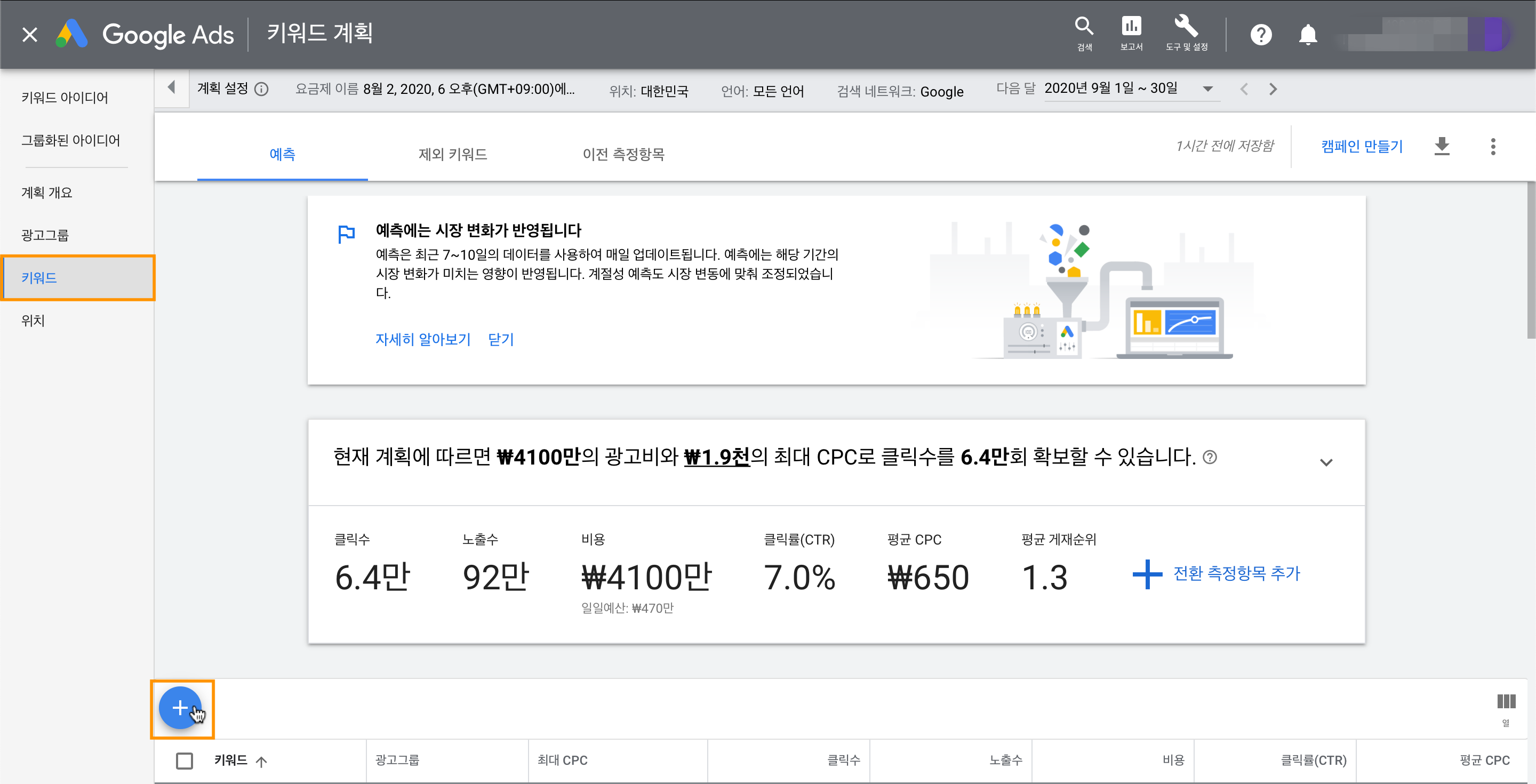Tick the select-all keywords checkbox
Image resolution: width=1536 pixels, height=784 pixels.
(184, 760)
